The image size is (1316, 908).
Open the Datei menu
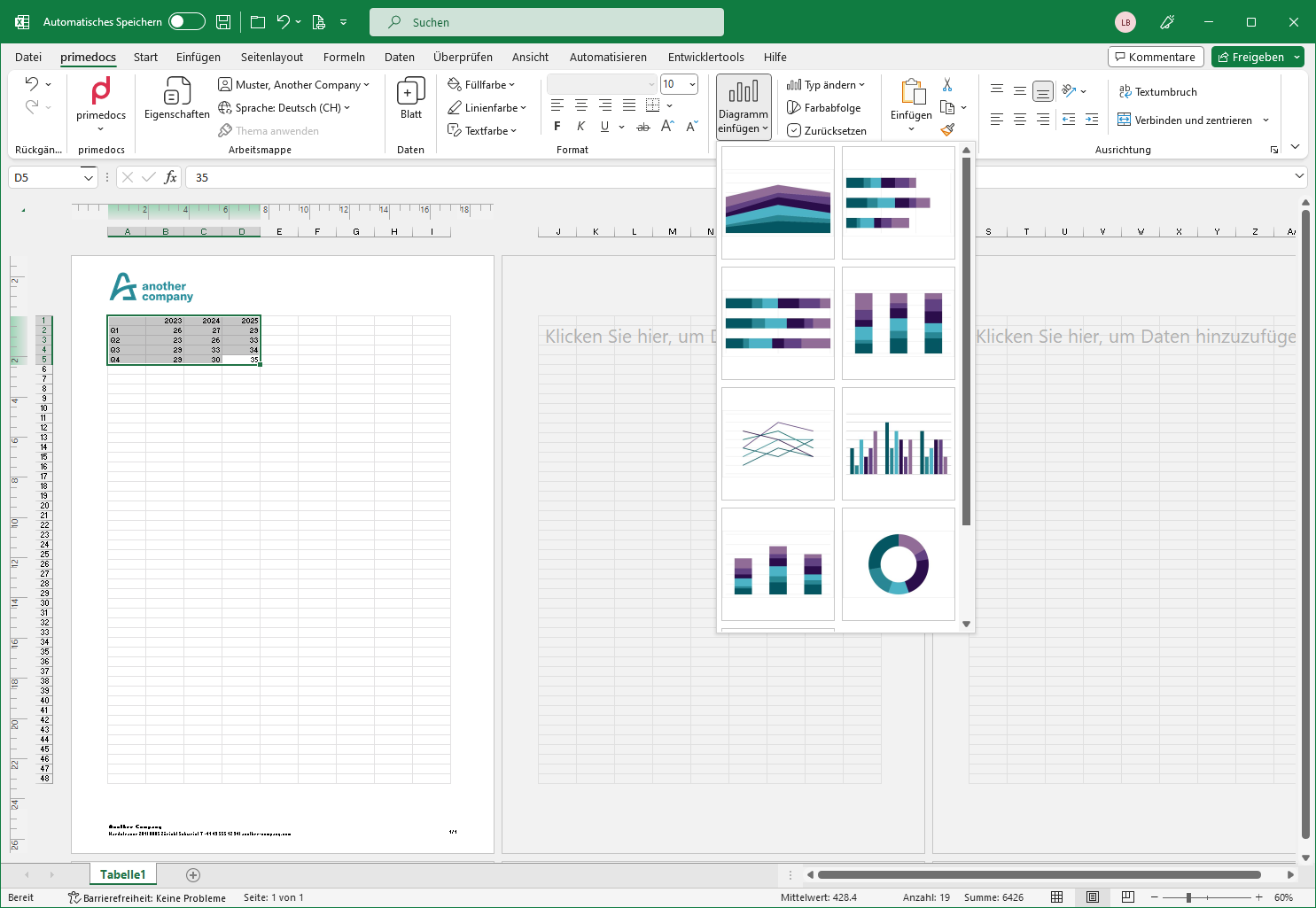(28, 57)
